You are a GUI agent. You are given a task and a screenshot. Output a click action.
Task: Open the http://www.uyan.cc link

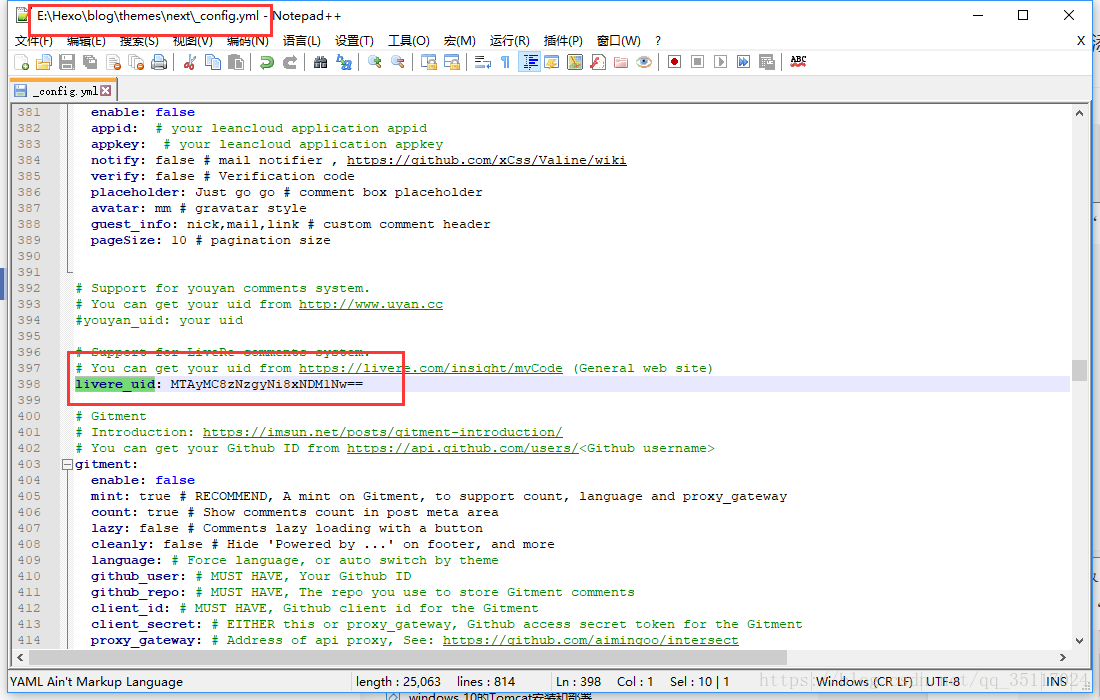pos(370,304)
